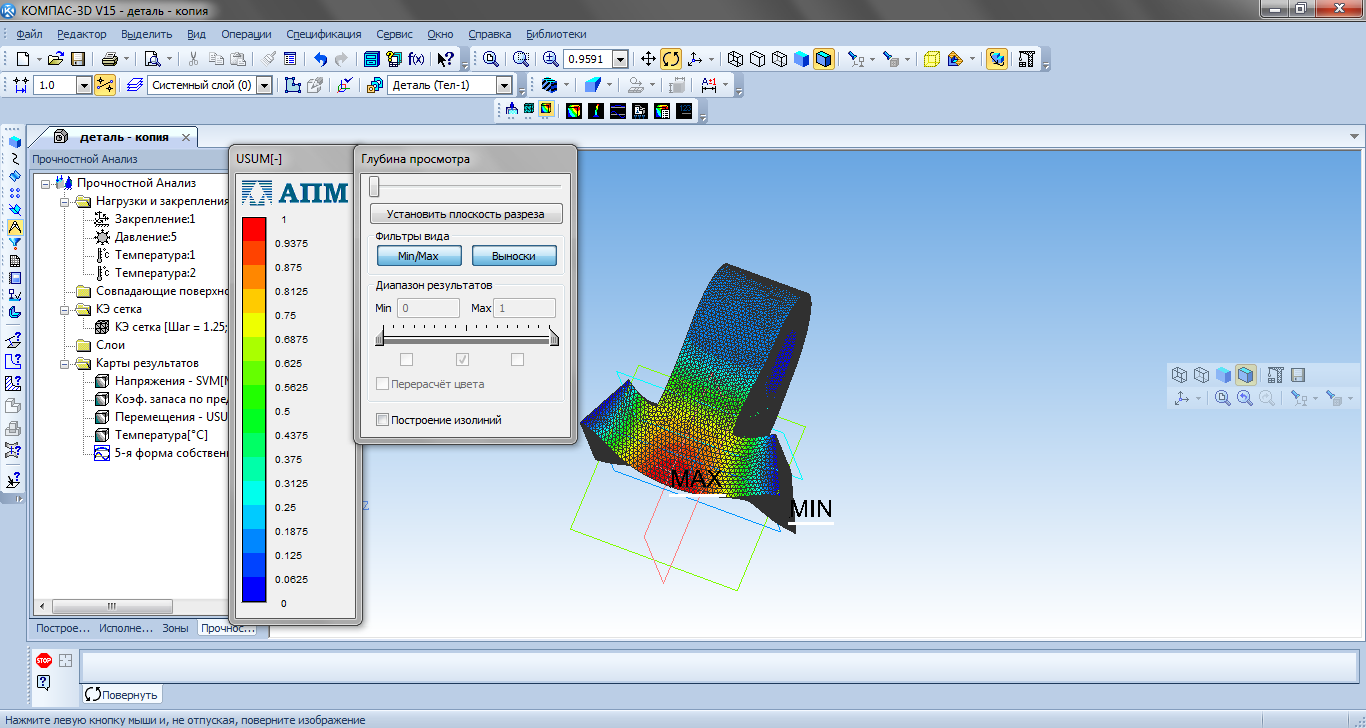Viewport: 1366px width, 728px height.
Task: Open the Системный слой (0) dropdown
Action: pyautogui.click(x=264, y=85)
